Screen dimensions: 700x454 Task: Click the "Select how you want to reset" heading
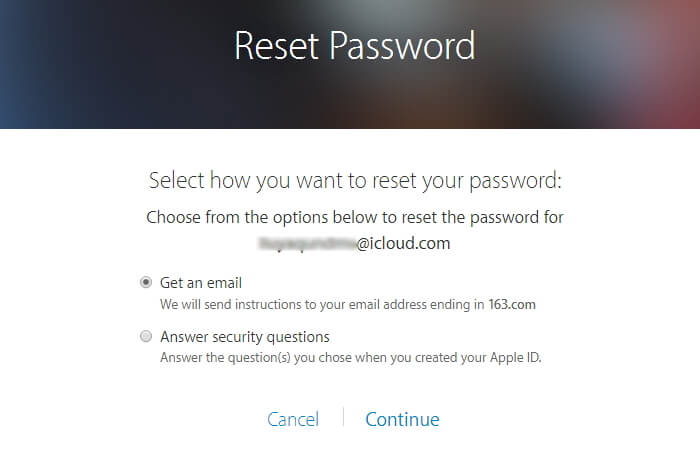tap(355, 181)
